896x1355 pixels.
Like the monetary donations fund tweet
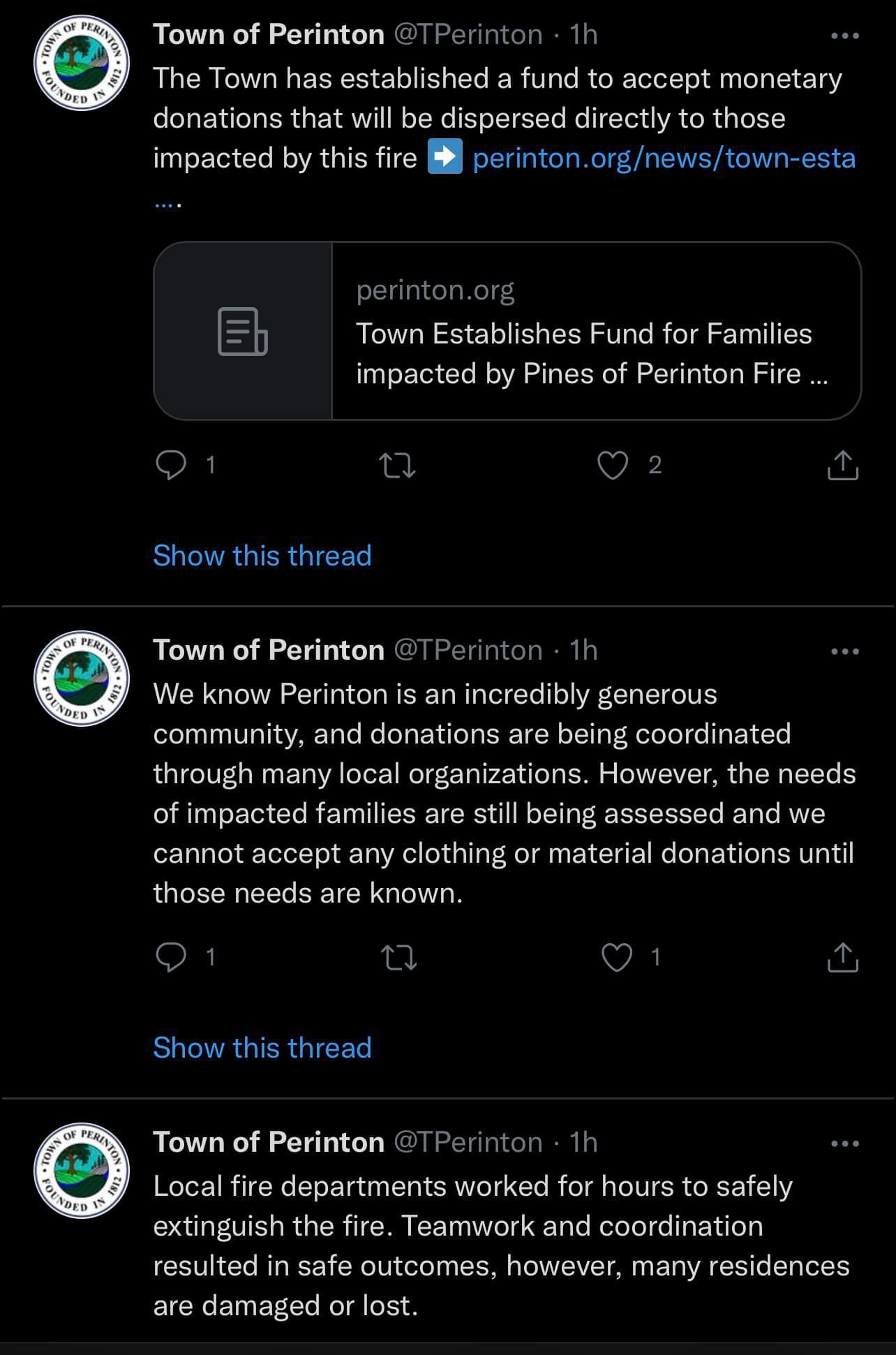pyautogui.click(x=613, y=465)
